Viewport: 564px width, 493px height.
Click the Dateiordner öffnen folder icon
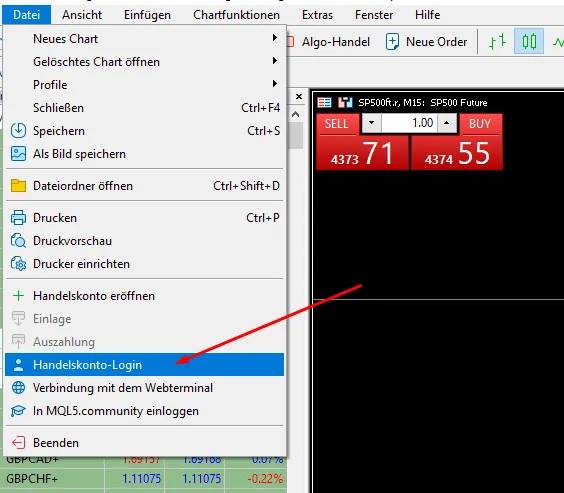(x=18, y=186)
